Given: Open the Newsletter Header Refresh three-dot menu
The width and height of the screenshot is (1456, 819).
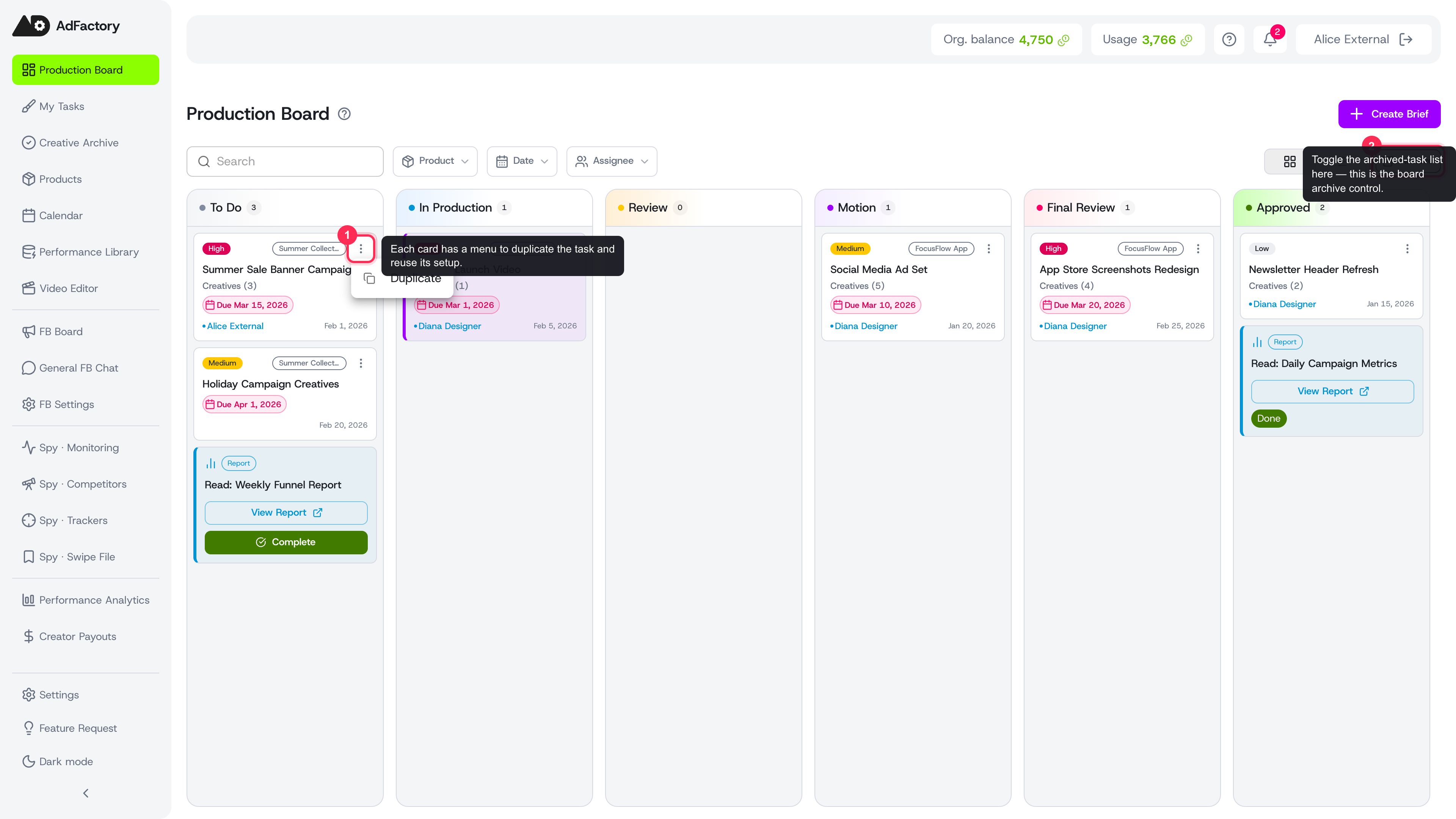Looking at the screenshot, I should click(1407, 249).
